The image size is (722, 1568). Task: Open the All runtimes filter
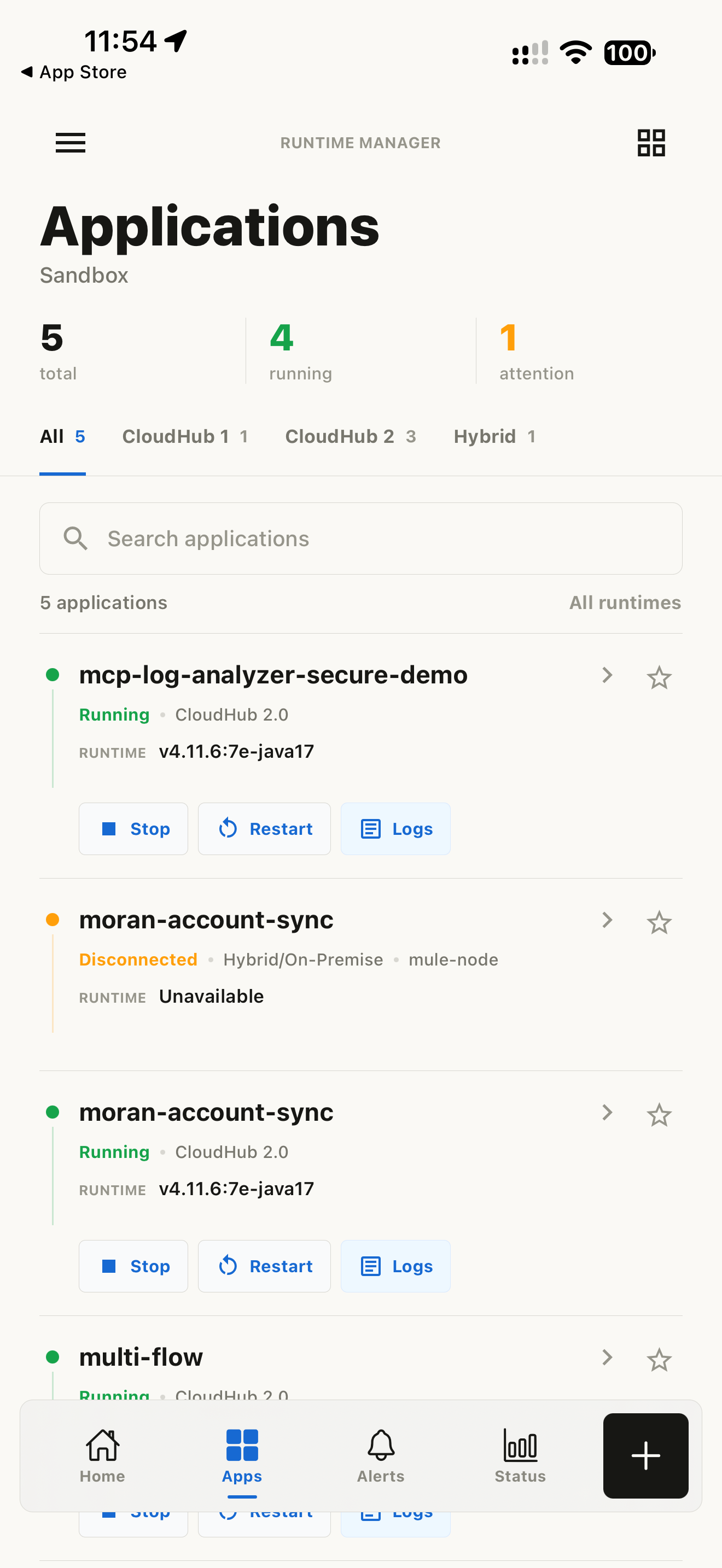625,602
